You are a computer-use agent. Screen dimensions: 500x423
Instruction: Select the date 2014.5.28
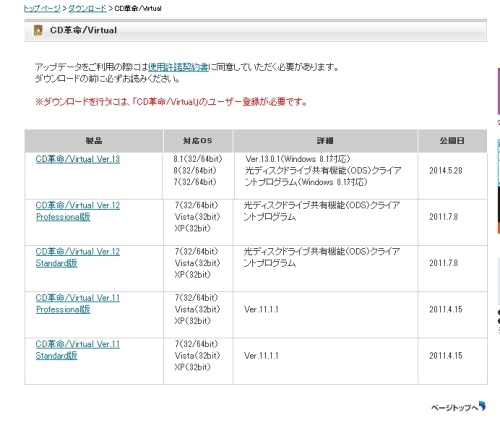pyautogui.click(x=446, y=171)
